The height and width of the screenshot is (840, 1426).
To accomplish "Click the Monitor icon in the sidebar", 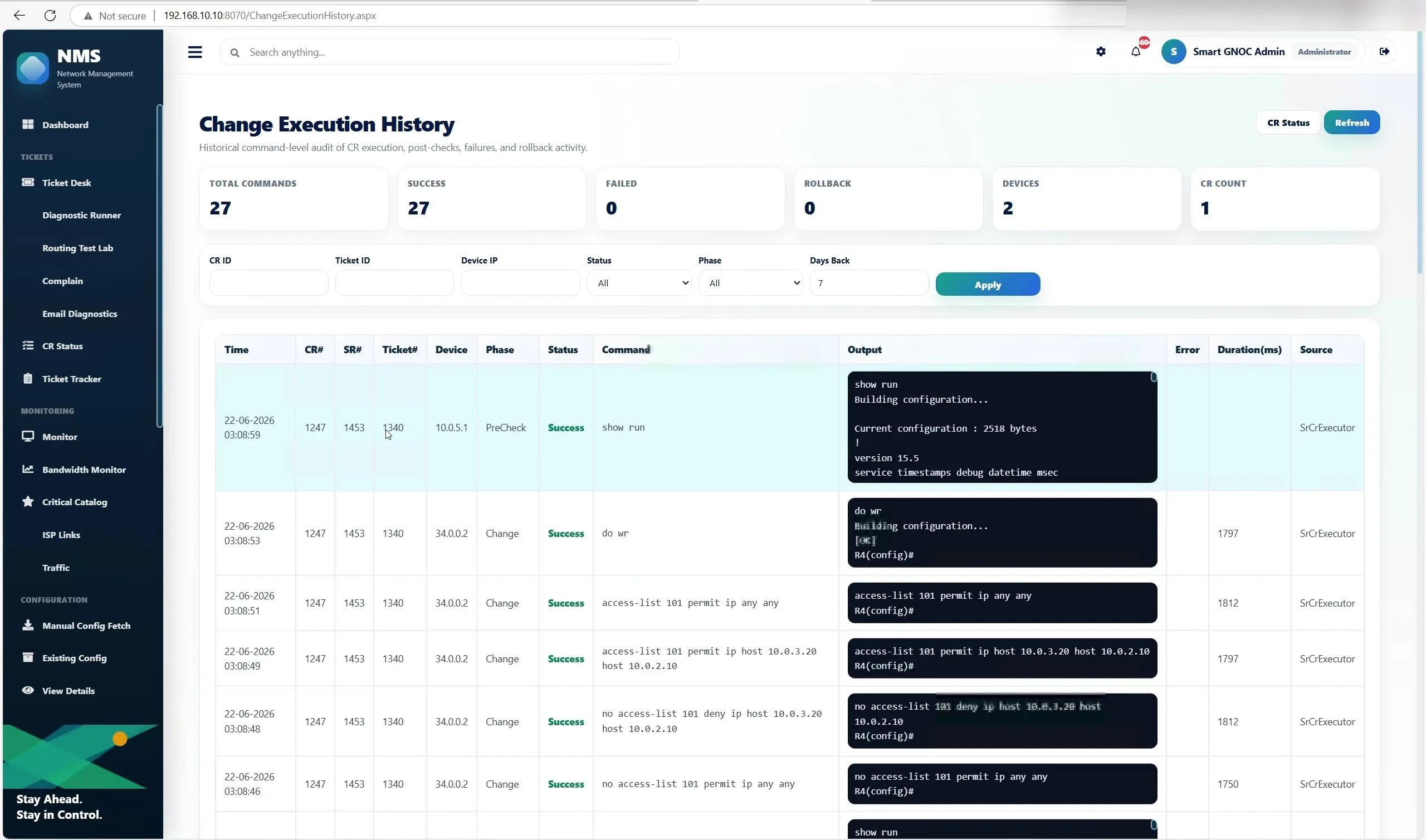I will (28, 436).
